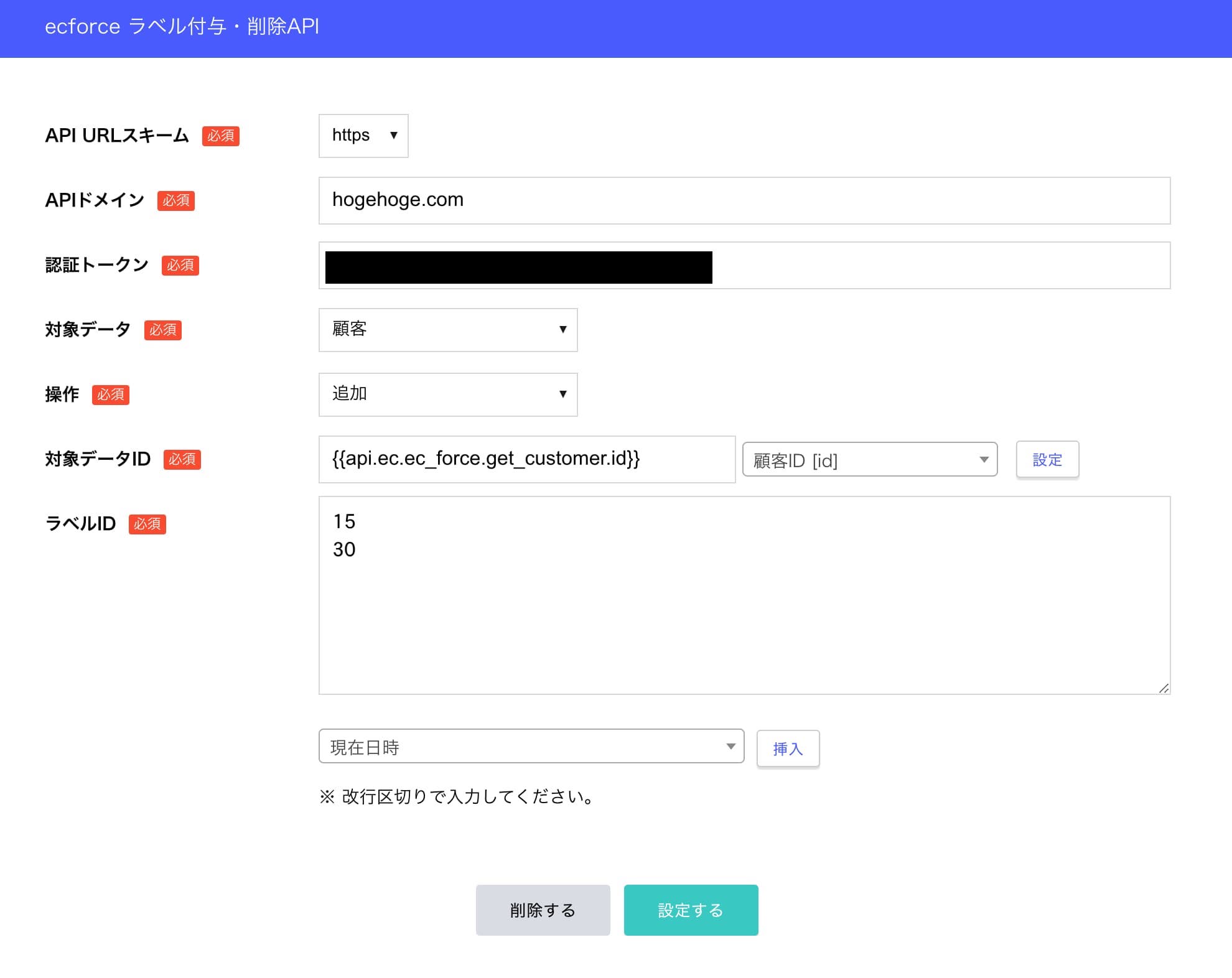Screen dimensions: 1232x978
Task: Open the API URL scheme https dropdown
Action: tap(363, 136)
